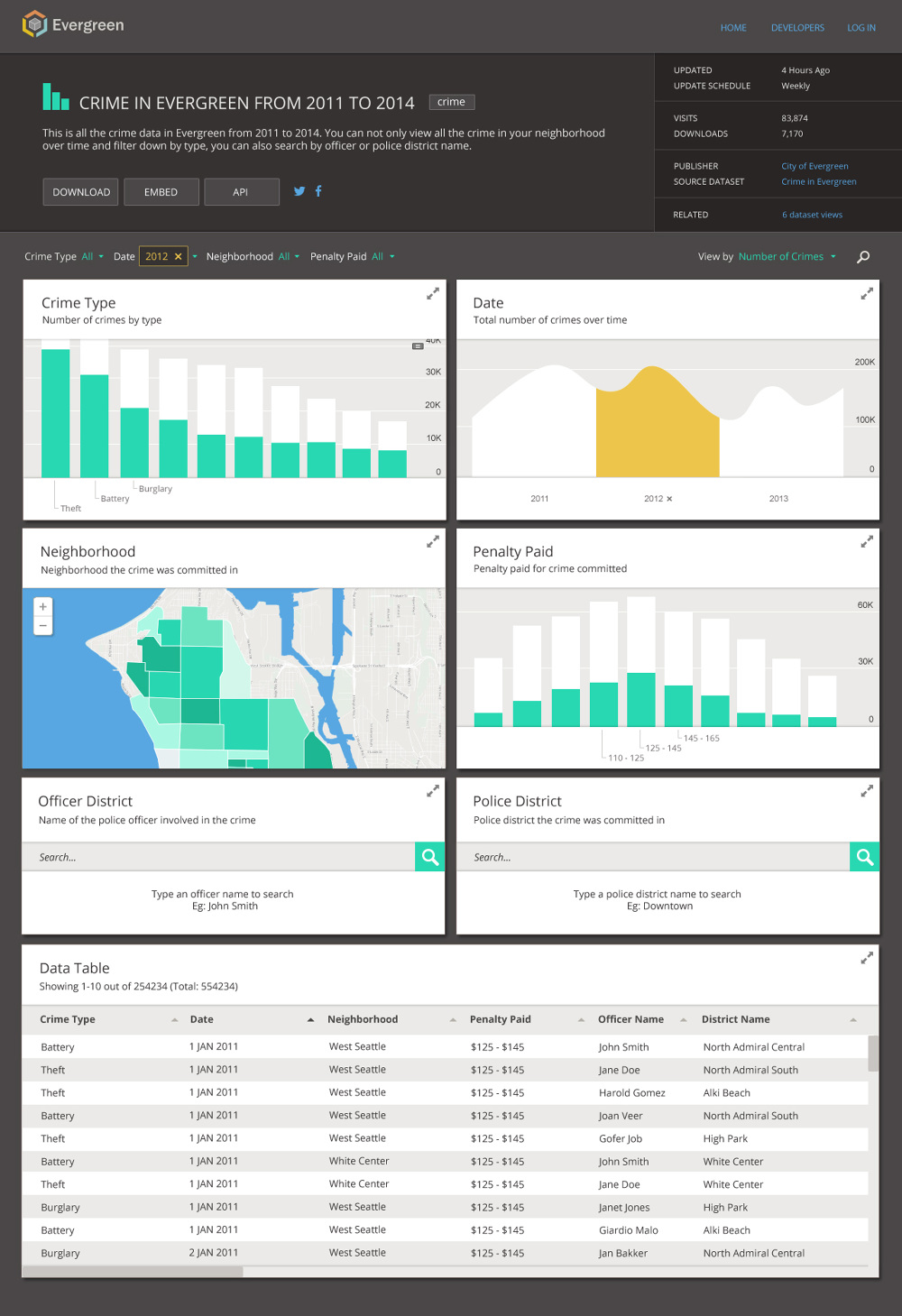Expand the Data Table to fullscreen
The height and width of the screenshot is (1316, 902).
(x=867, y=957)
